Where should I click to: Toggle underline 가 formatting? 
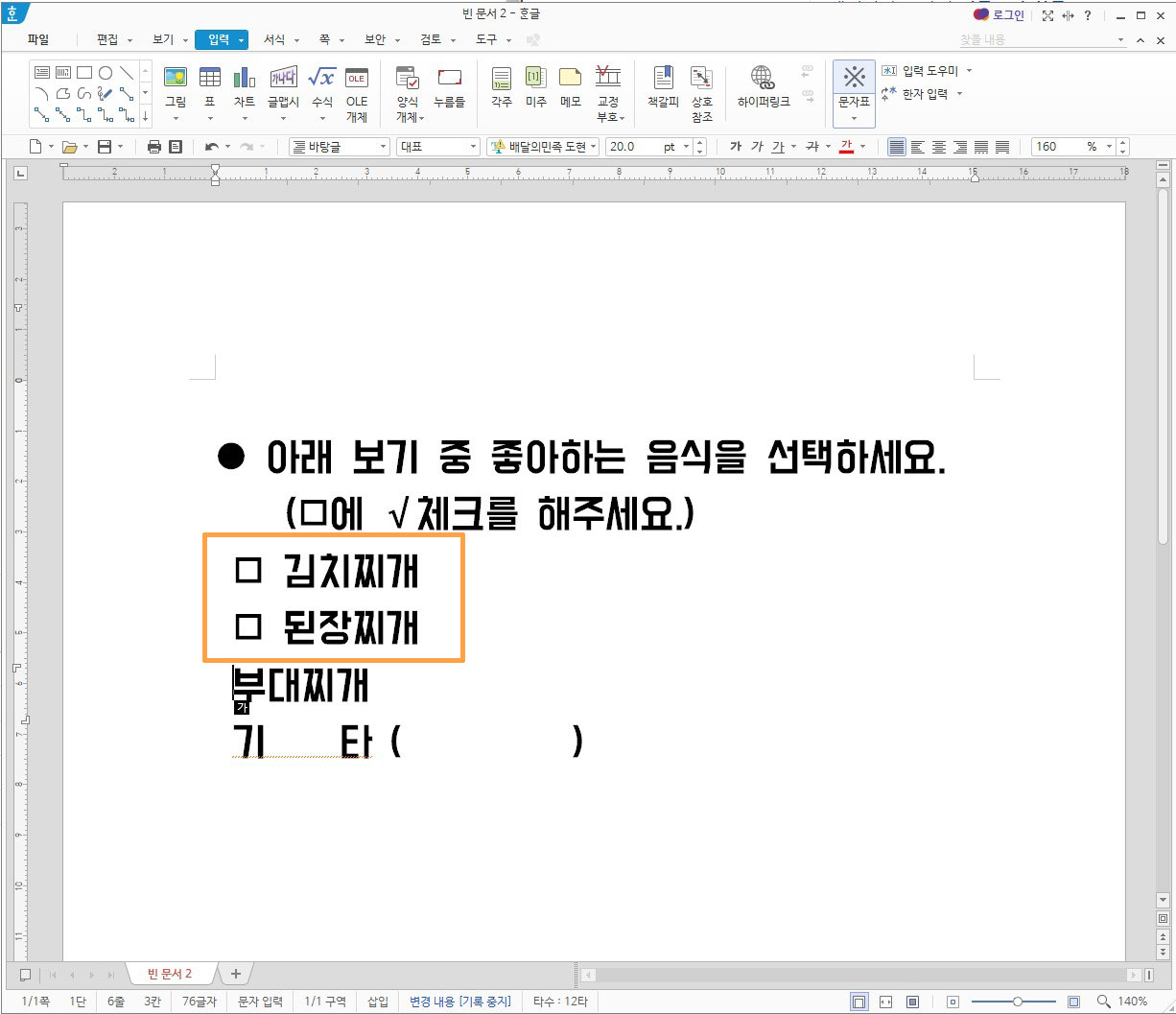[778, 147]
